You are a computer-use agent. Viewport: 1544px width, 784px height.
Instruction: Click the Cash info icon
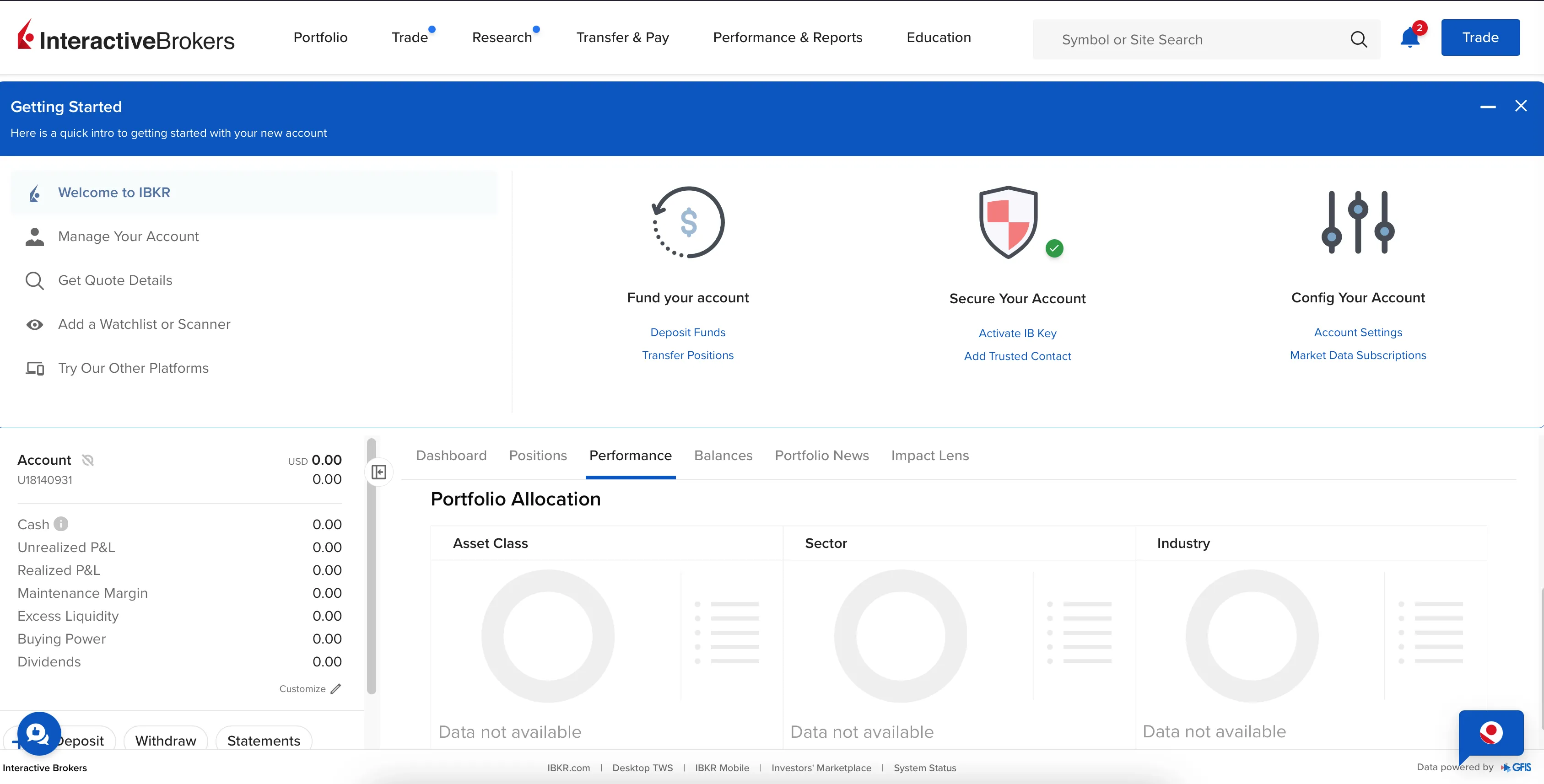coord(61,524)
